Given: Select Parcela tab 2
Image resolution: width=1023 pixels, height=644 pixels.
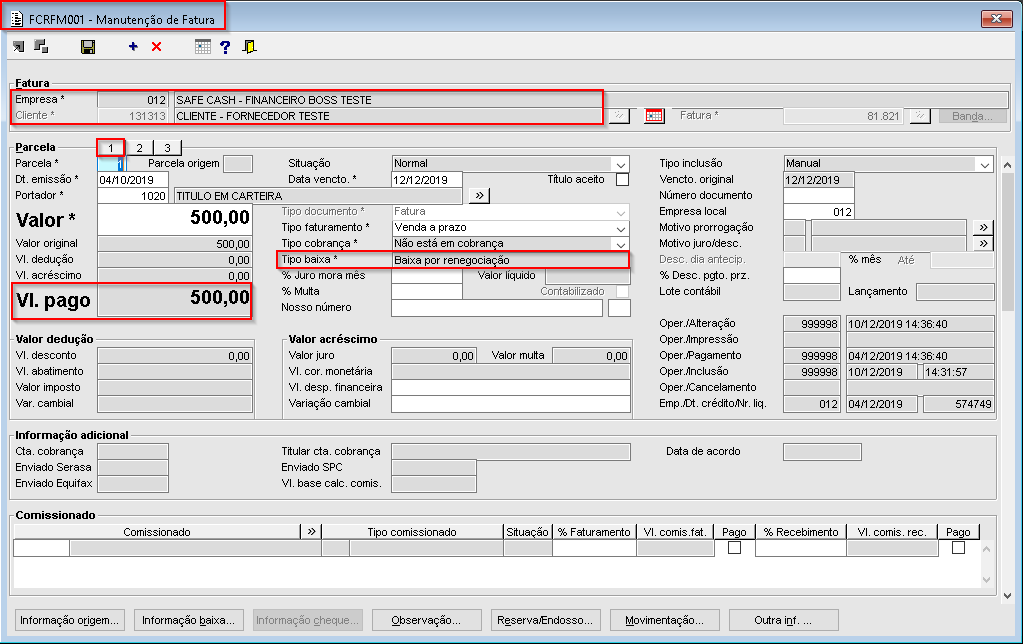Looking at the screenshot, I should 139,147.
